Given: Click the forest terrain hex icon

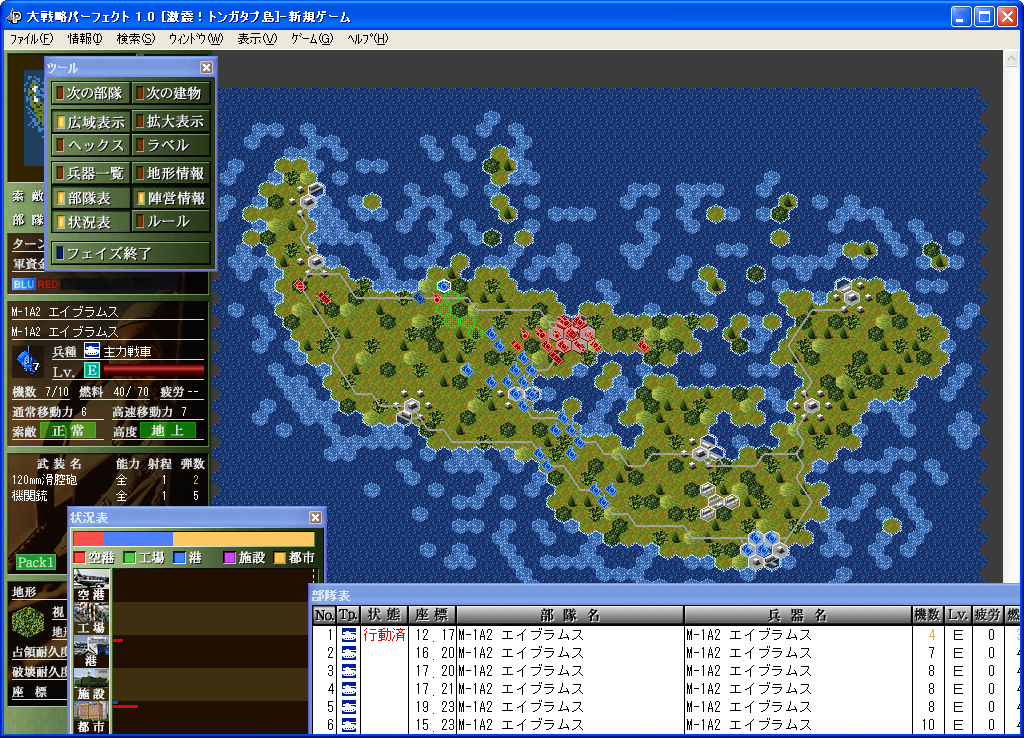Looking at the screenshot, I should point(28,622).
